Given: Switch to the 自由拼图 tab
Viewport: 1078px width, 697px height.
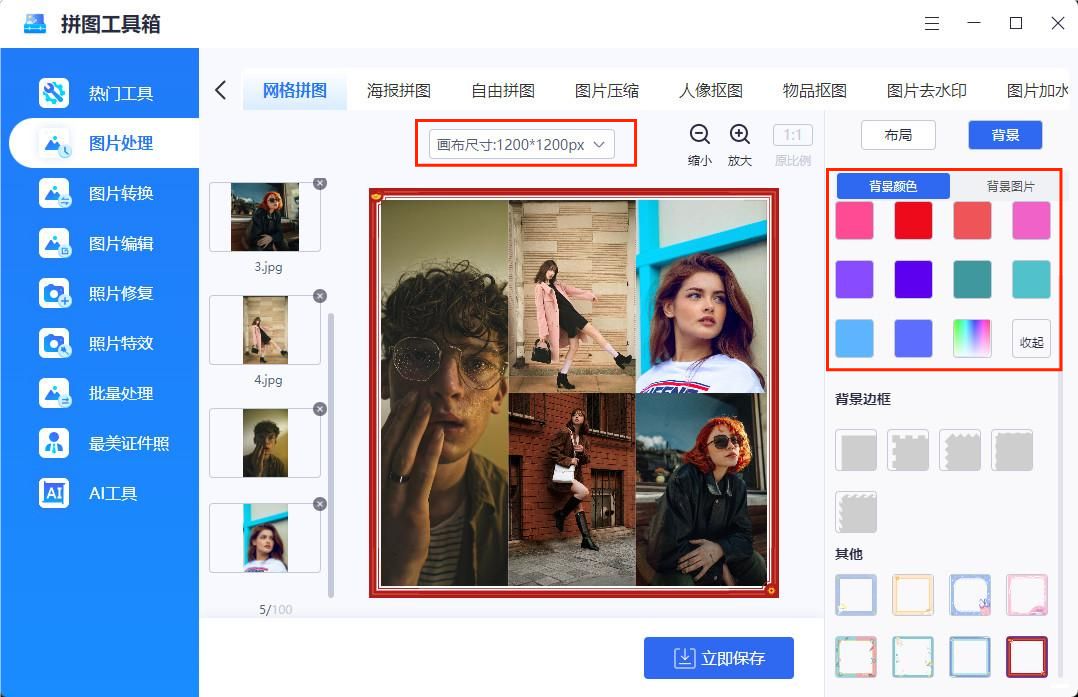Looking at the screenshot, I should pyautogui.click(x=503, y=90).
